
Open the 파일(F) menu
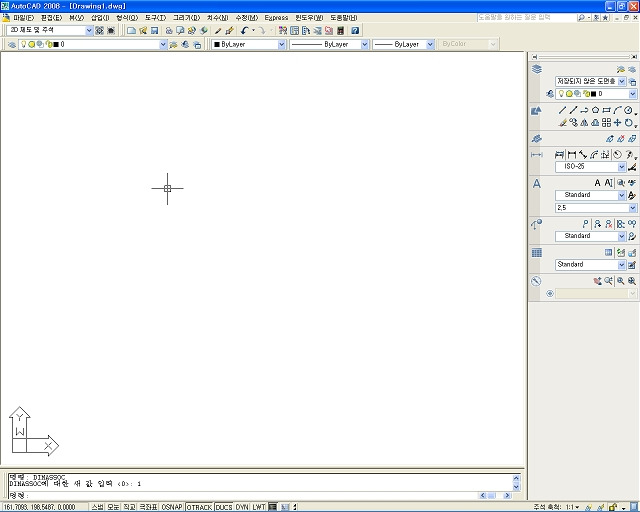click(x=24, y=18)
